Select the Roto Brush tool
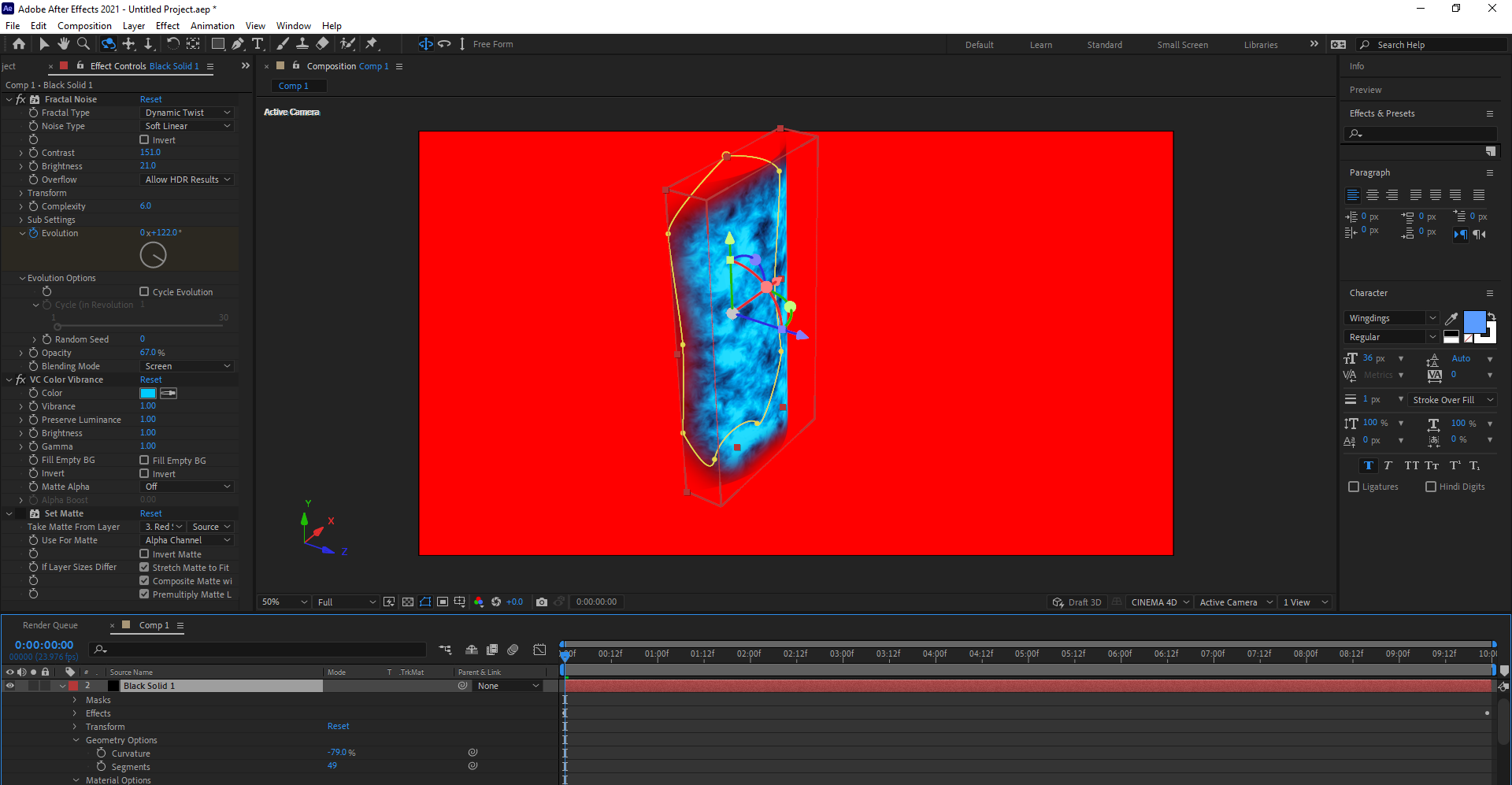Screen dimensions: 1512x785 (346, 44)
